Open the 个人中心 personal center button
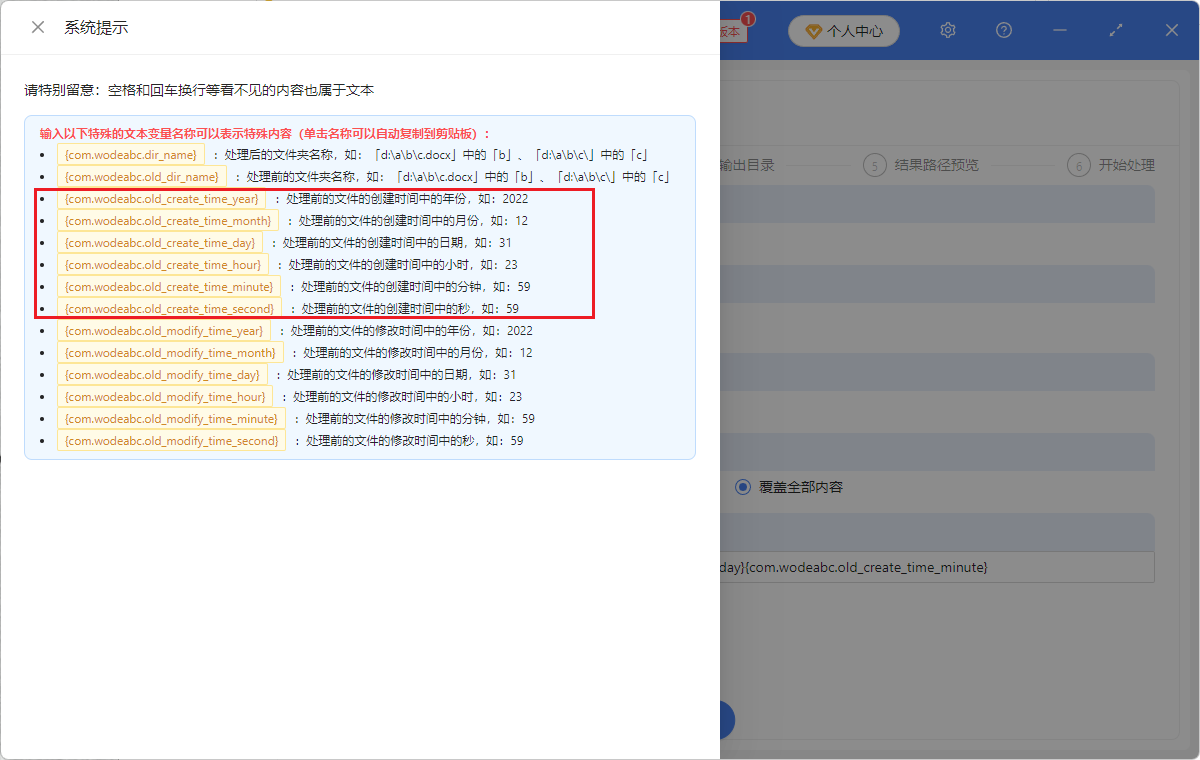The height and width of the screenshot is (760, 1200). [844, 31]
